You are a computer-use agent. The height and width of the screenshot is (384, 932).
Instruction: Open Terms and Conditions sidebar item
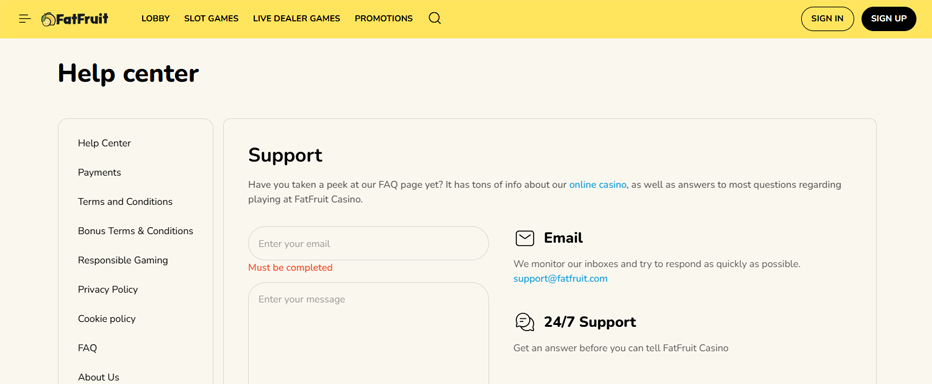125,202
